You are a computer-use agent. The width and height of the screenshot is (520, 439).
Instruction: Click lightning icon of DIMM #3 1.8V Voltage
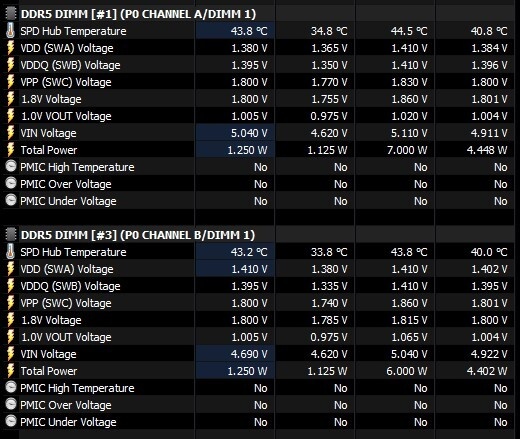tap(11, 320)
